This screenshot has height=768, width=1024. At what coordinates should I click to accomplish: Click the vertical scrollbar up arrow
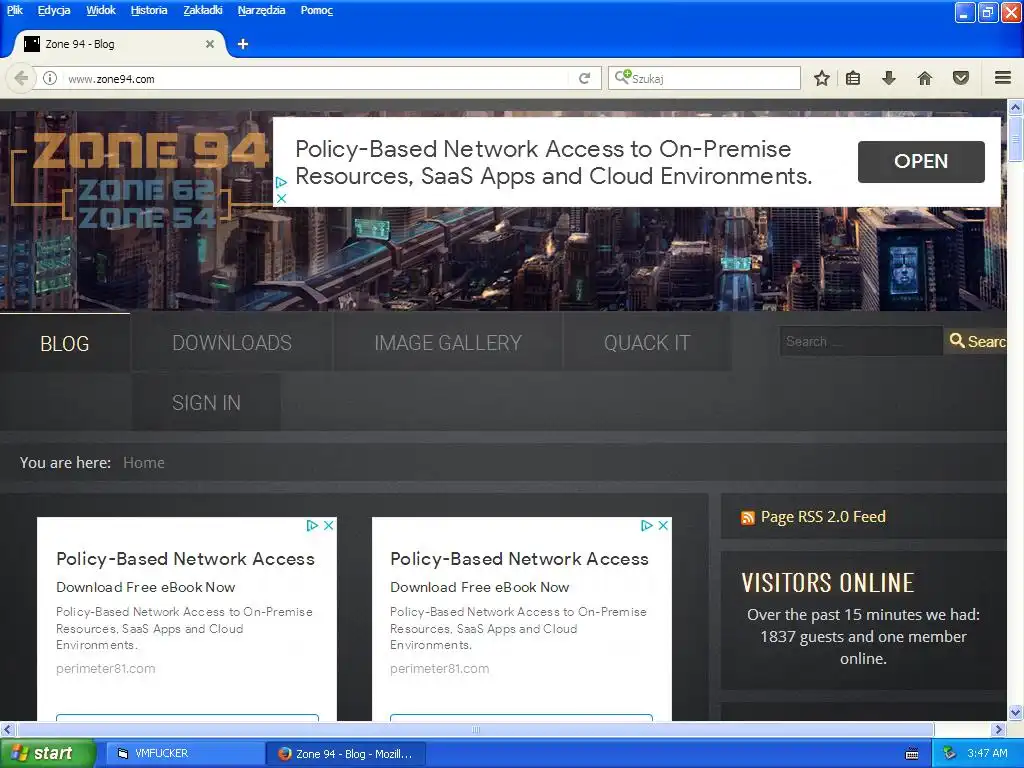pos(1016,106)
